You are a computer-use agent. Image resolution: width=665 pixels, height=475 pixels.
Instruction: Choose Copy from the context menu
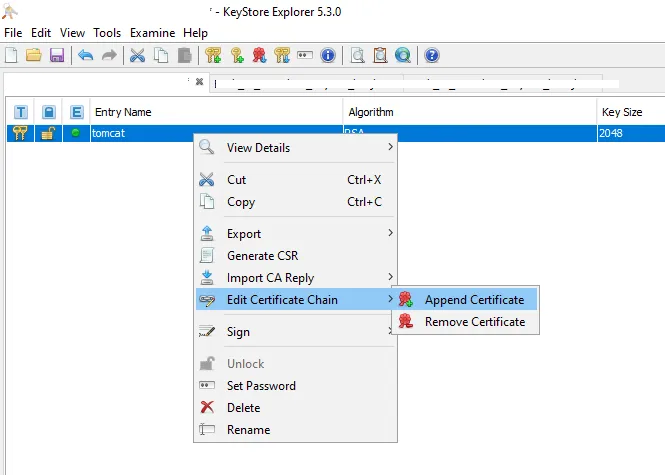pos(296,202)
